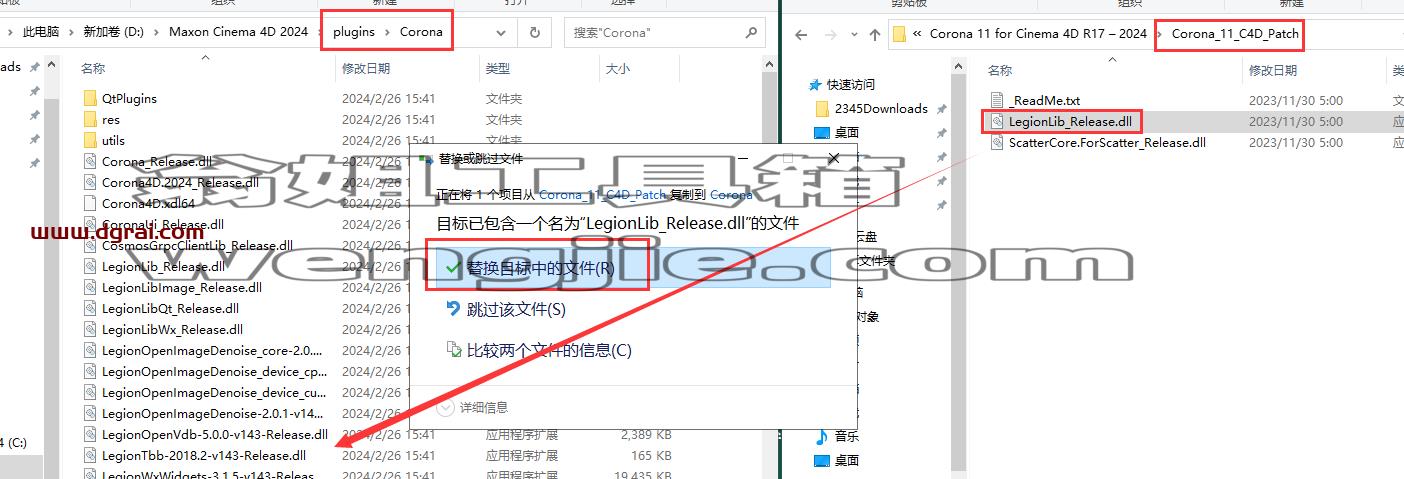Viewport: 1404px width, 479px height.
Task: Click the 2,389 KB size cell
Action: 645,434
